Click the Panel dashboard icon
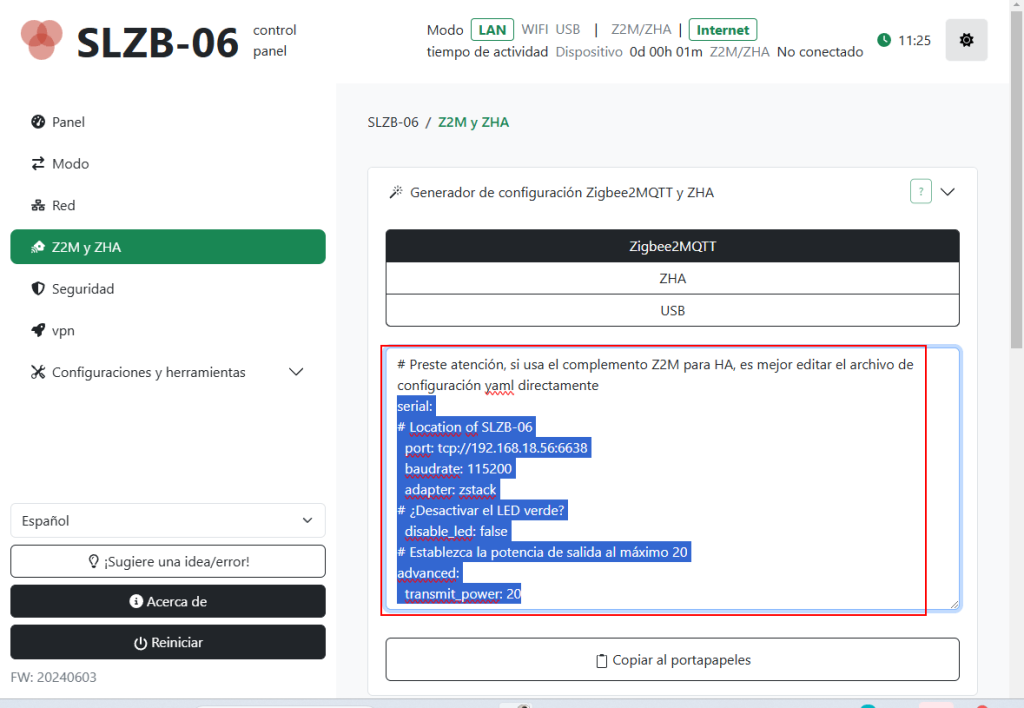The image size is (1024, 708). pyautogui.click(x=38, y=122)
